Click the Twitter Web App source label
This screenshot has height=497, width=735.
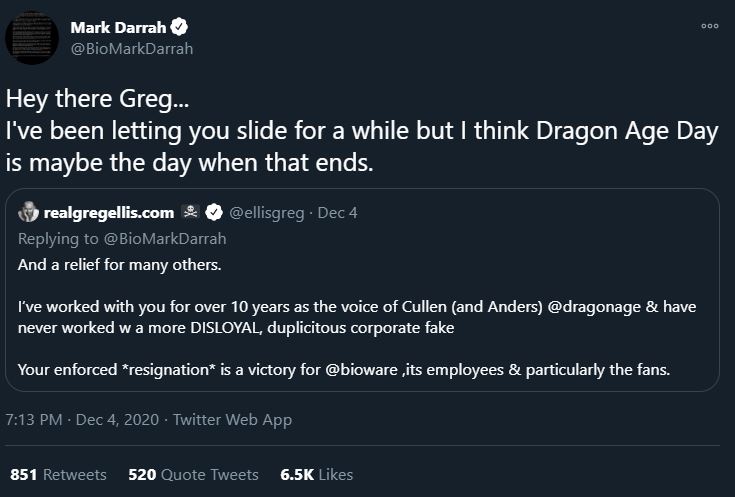pyautogui.click(x=233, y=420)
